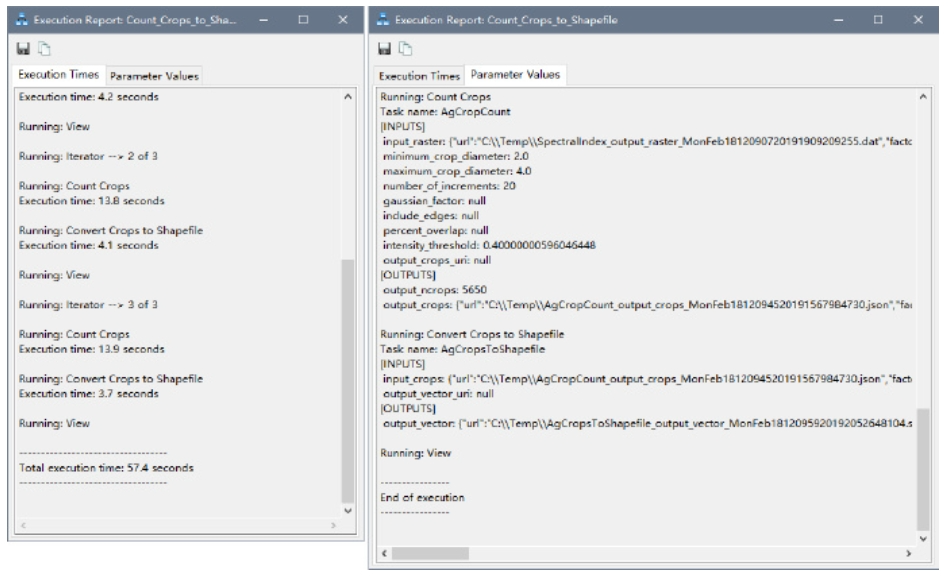The image size is (948, 579).
Task: Click 'Running: Iterator --> 2 of 3' line
Action: (x=88, y=156)
